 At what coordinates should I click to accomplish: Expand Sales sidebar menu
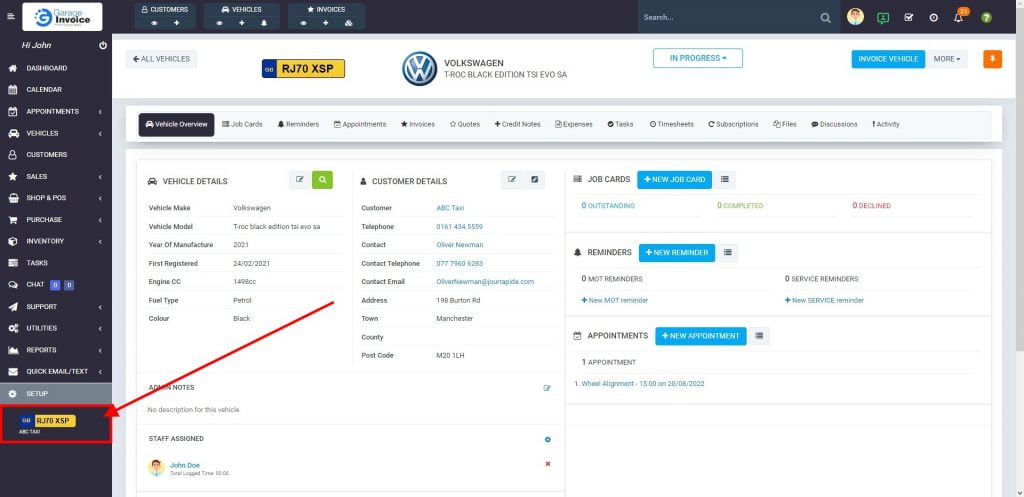pyautogui.click(x=56, y=176)
